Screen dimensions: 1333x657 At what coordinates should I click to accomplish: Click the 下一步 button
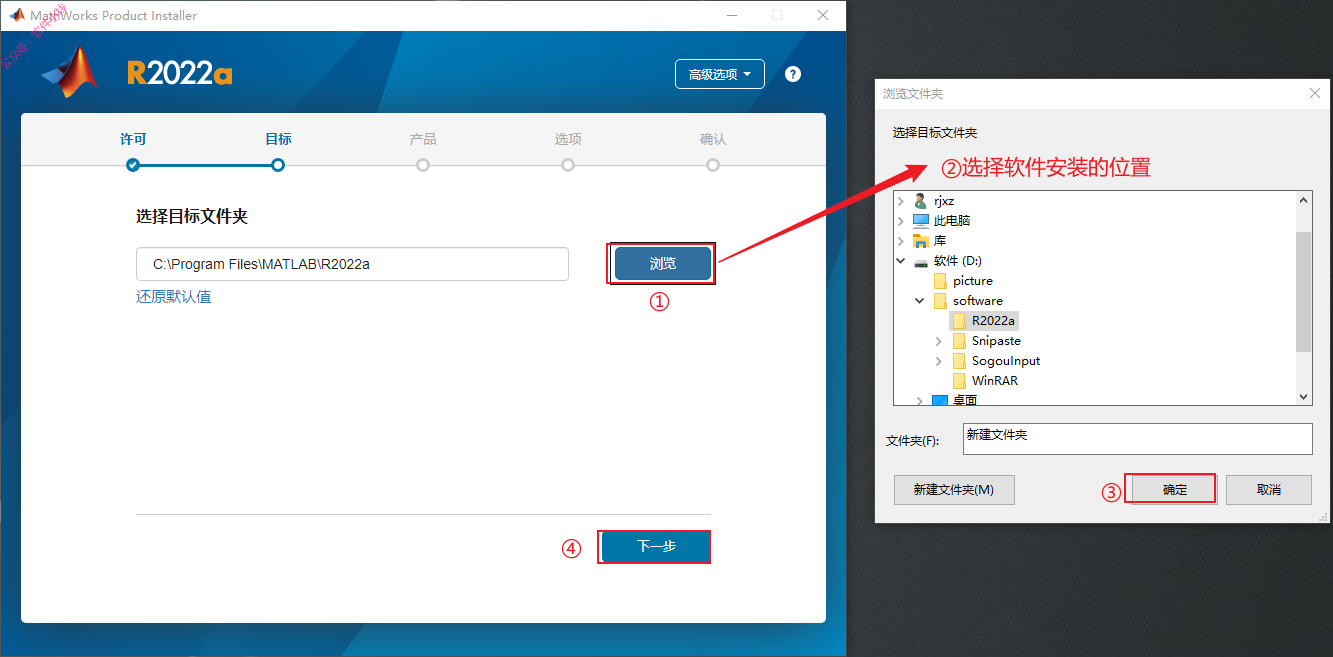655,546
